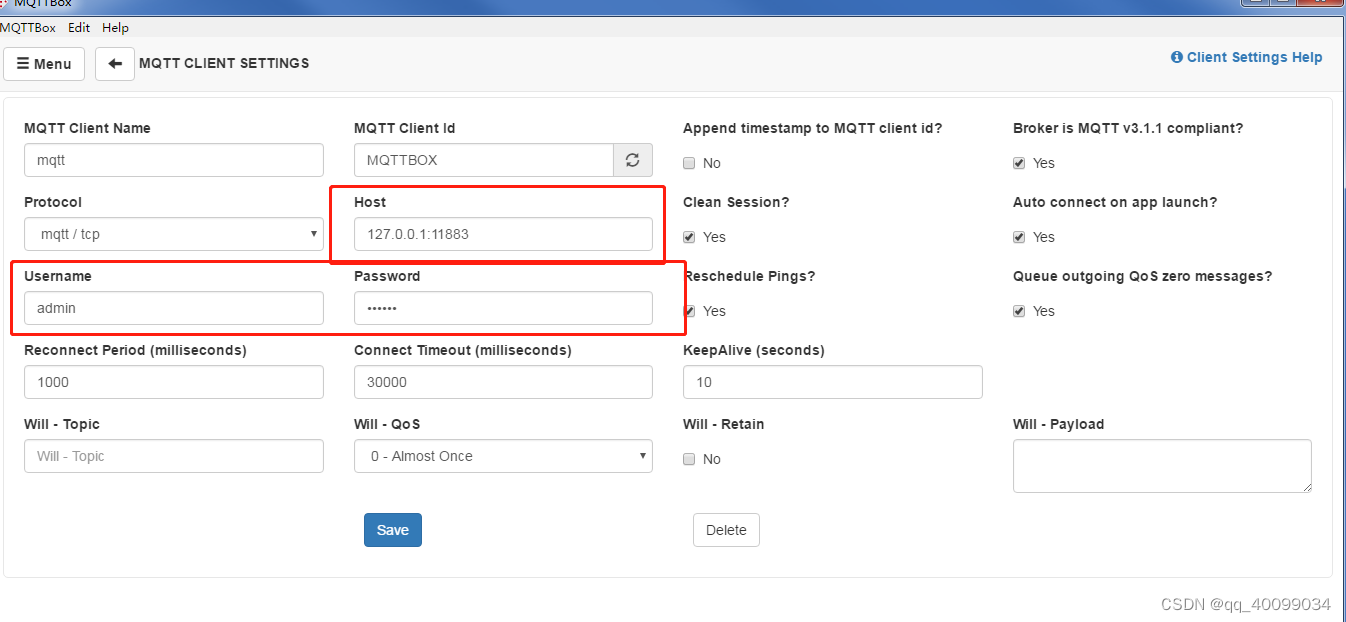The width and height of the screenshot is (1346, 622).
Task: Focus the MQTT Client Name field
Action: click(x=174, y=160)
